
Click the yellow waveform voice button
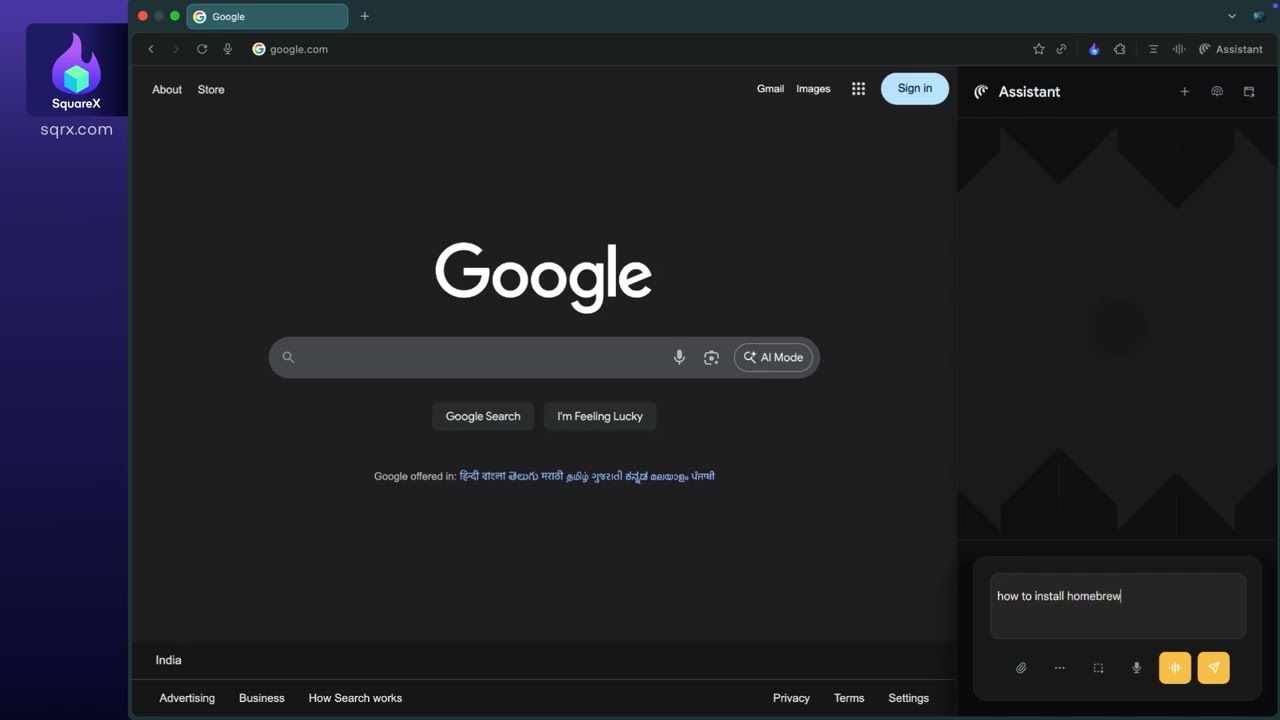1175,668
